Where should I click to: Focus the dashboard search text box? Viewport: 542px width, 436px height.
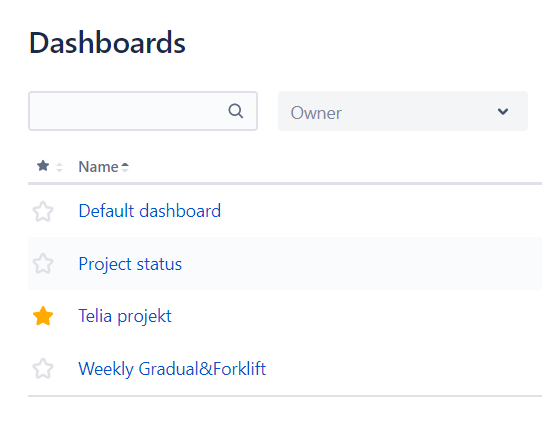click(143, 111)
